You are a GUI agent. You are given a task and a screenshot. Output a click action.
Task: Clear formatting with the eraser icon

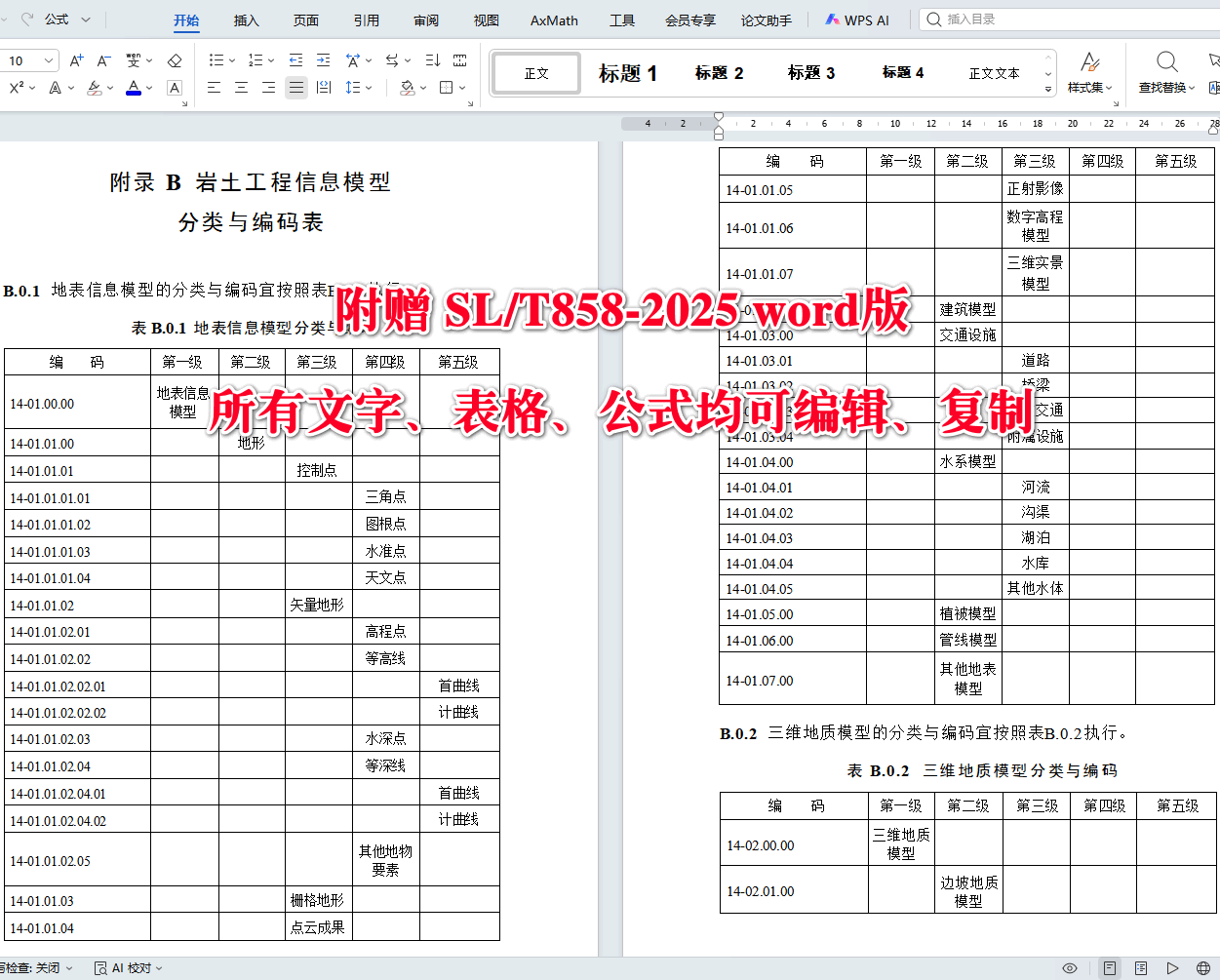pyautogui.click(x=175, y=60)
